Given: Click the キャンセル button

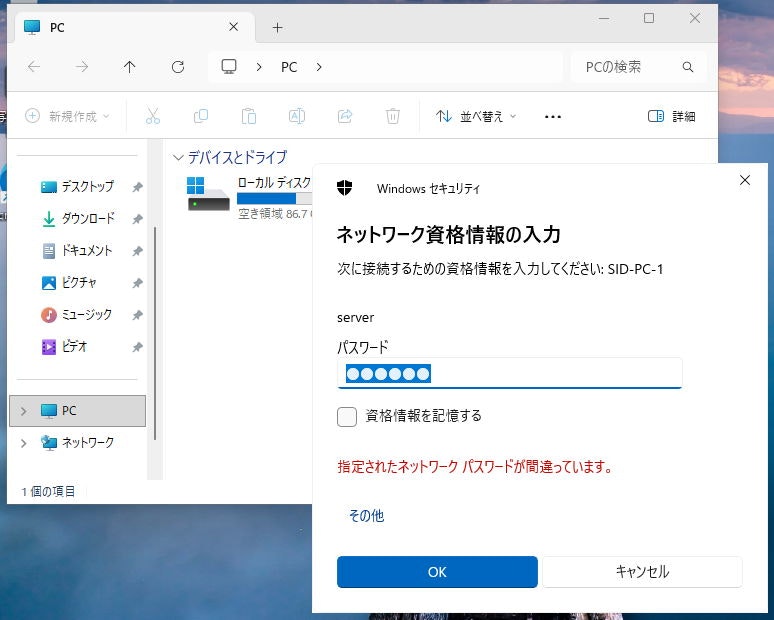Looking at the screenshot, I should pos(642,572).
